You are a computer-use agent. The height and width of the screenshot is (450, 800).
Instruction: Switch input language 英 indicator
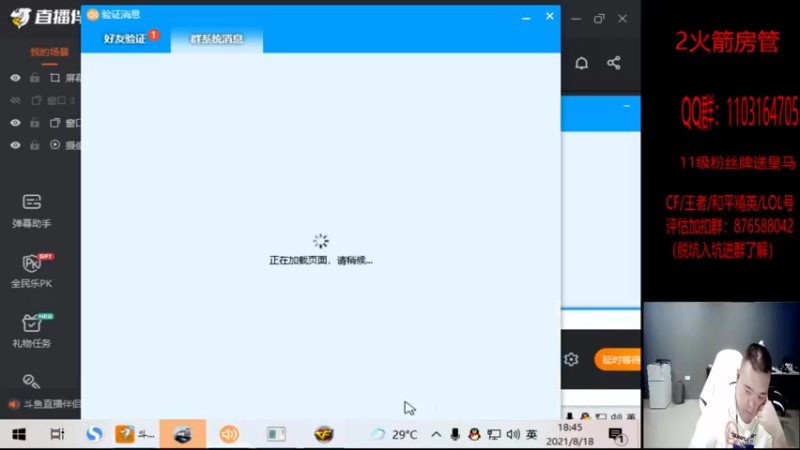pyautogui.click(x=532, y=435)
